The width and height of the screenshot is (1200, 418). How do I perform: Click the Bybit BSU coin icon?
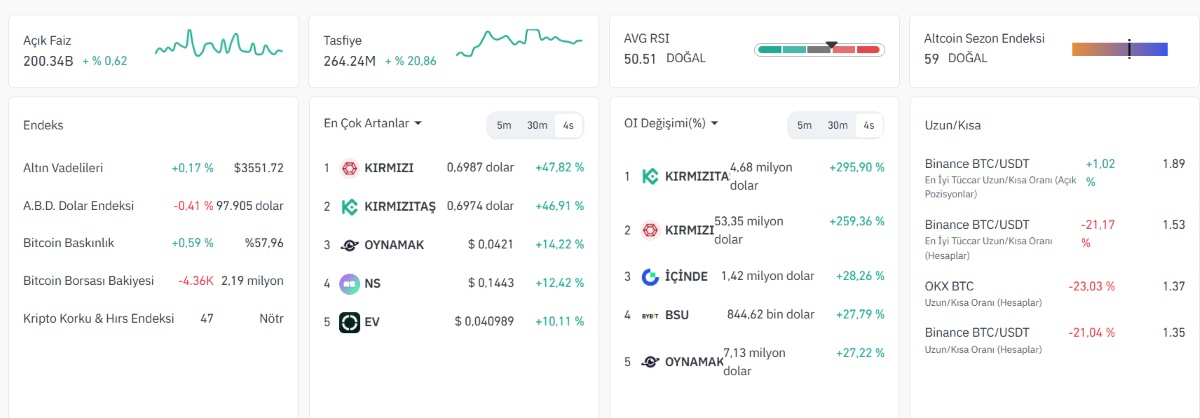click(x=650, y=314)
